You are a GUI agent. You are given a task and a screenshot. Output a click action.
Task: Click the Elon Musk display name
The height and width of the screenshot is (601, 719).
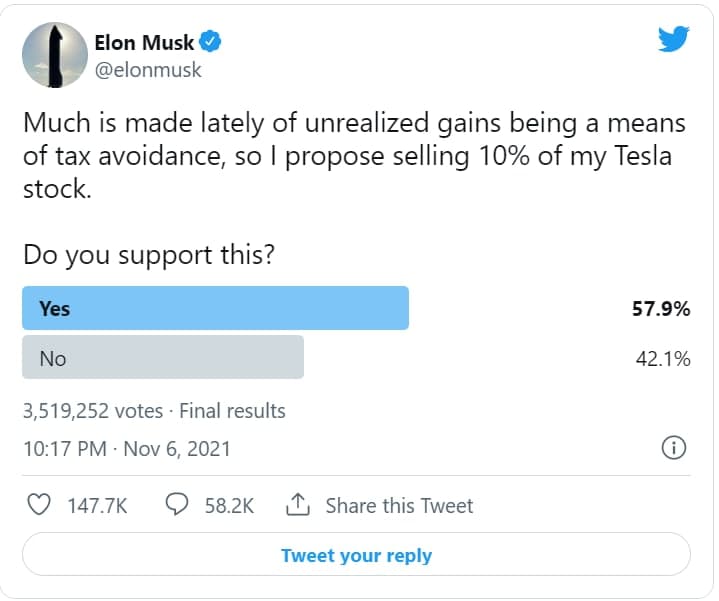(147, 42)
